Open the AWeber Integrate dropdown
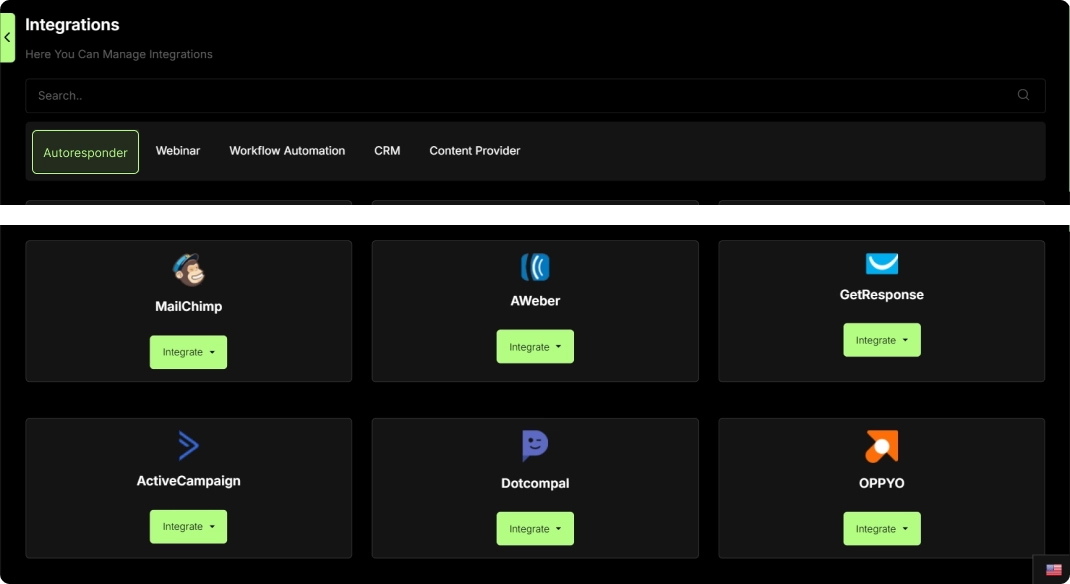1070x584 pixels. (x=535, y=347)
